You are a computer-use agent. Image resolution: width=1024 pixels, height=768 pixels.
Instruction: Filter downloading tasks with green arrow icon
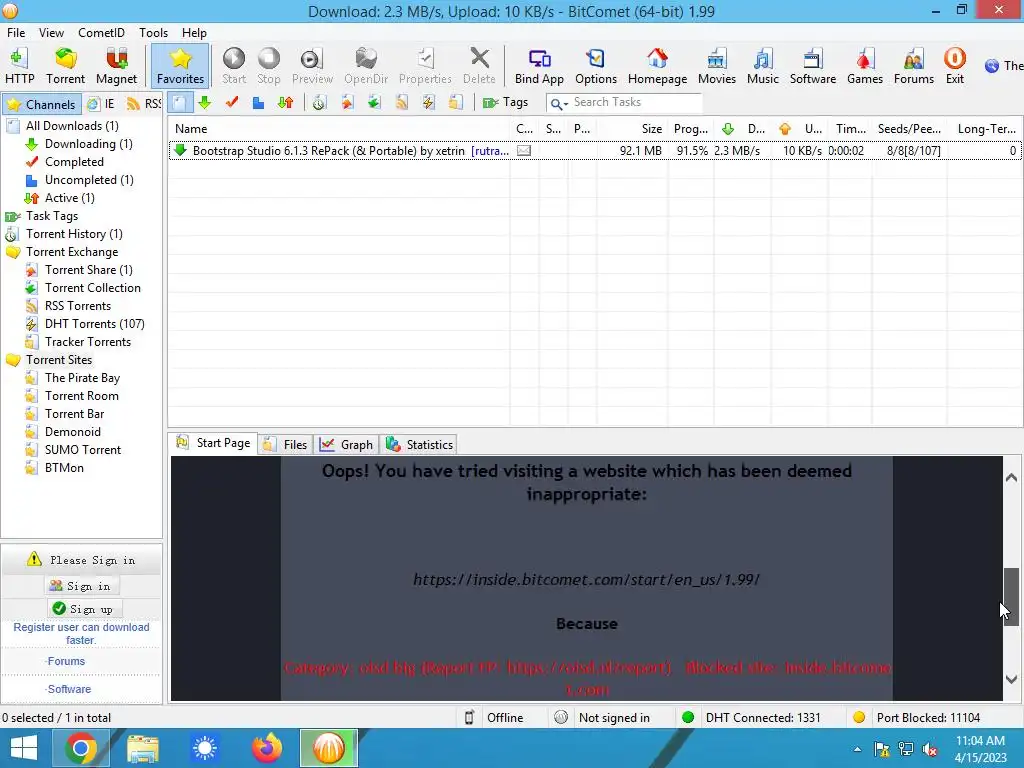(x=204, y=103)
